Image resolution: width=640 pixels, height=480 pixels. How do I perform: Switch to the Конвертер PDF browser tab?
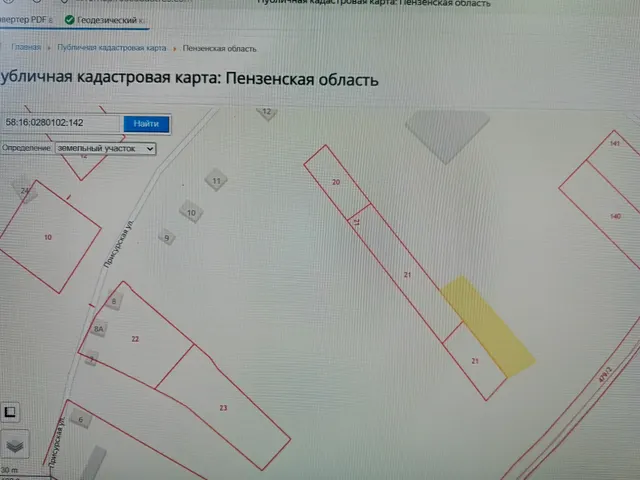26,20
